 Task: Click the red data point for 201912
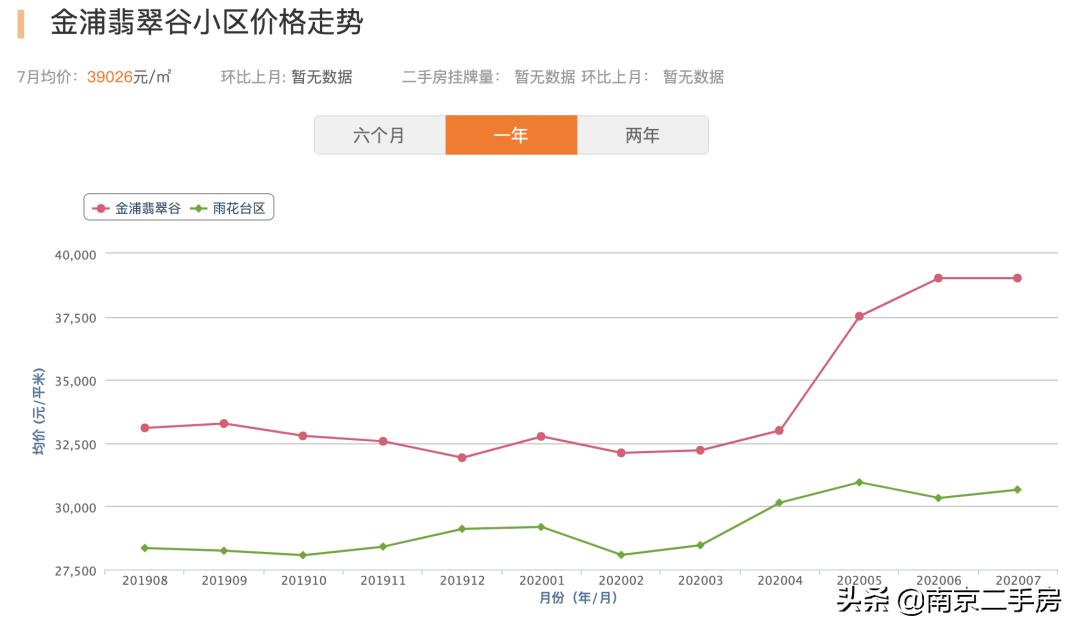[460, 457]
